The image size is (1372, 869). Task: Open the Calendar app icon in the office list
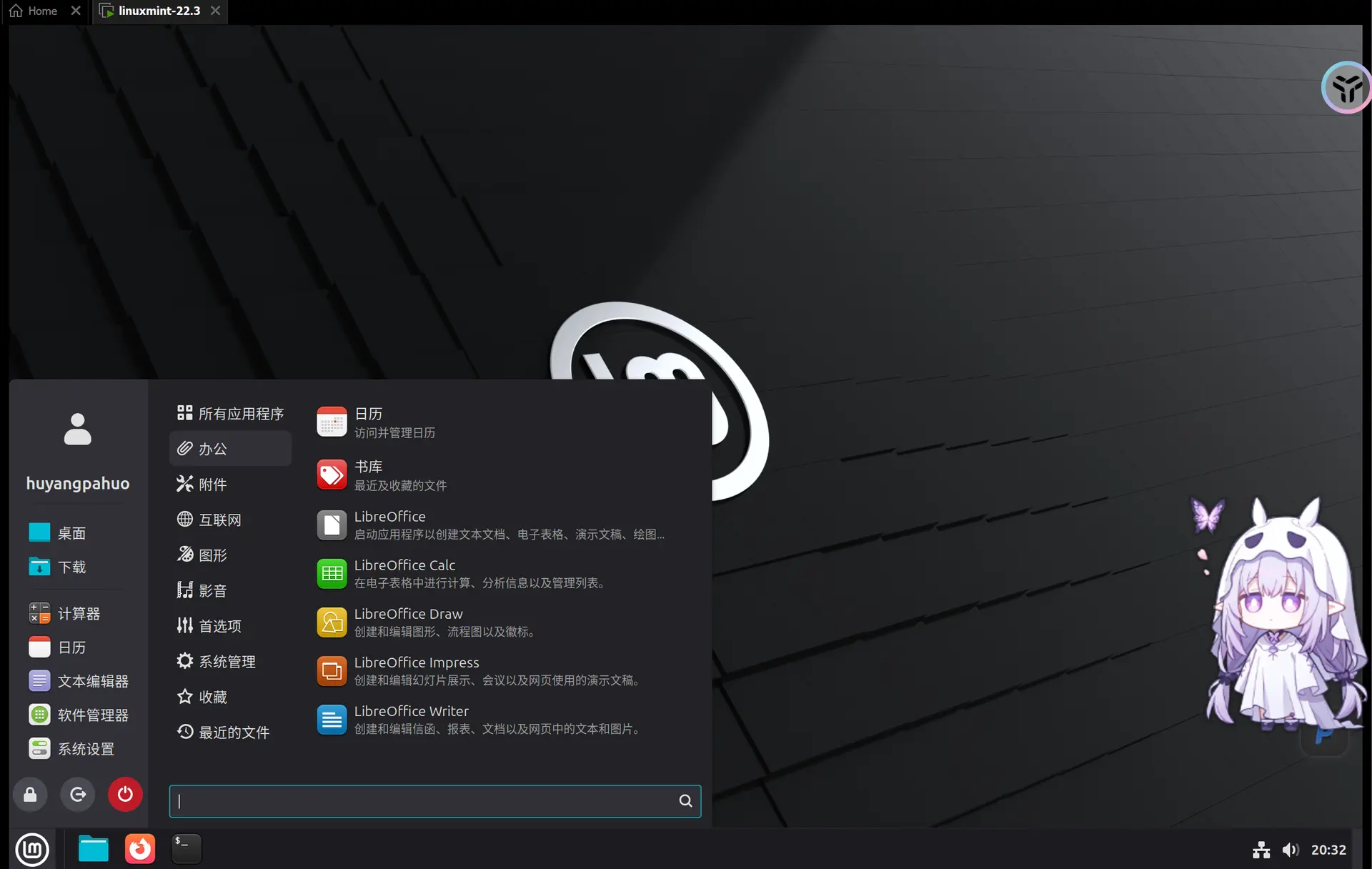point(332,422)
